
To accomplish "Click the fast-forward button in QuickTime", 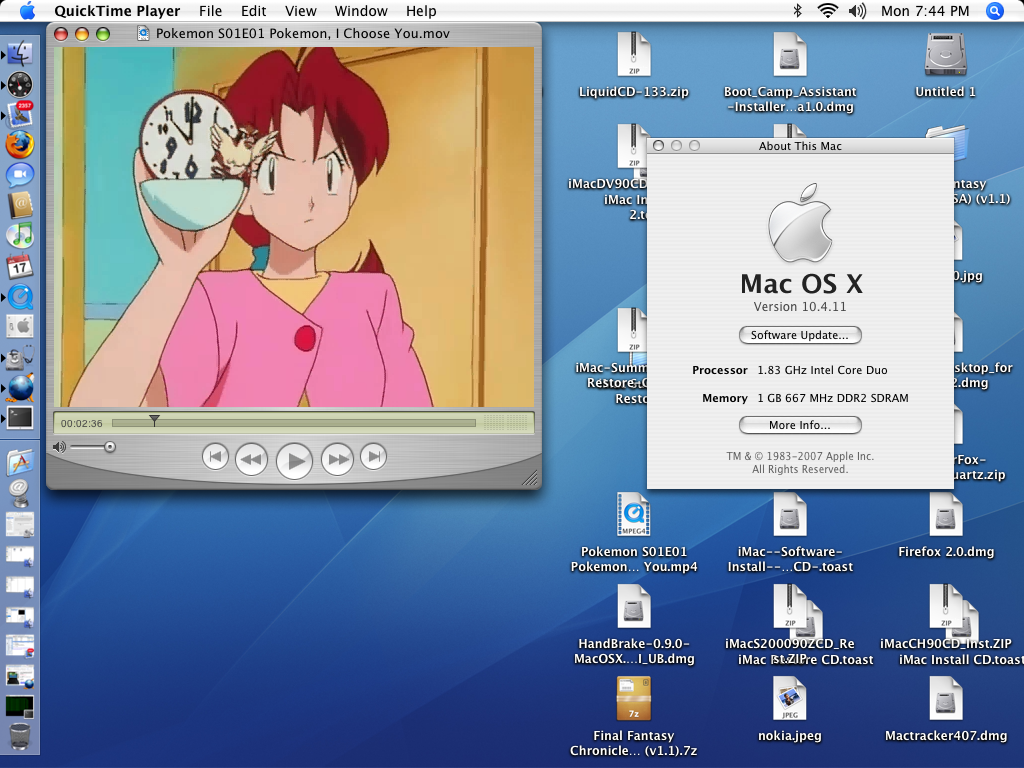I will coord(337,460).
